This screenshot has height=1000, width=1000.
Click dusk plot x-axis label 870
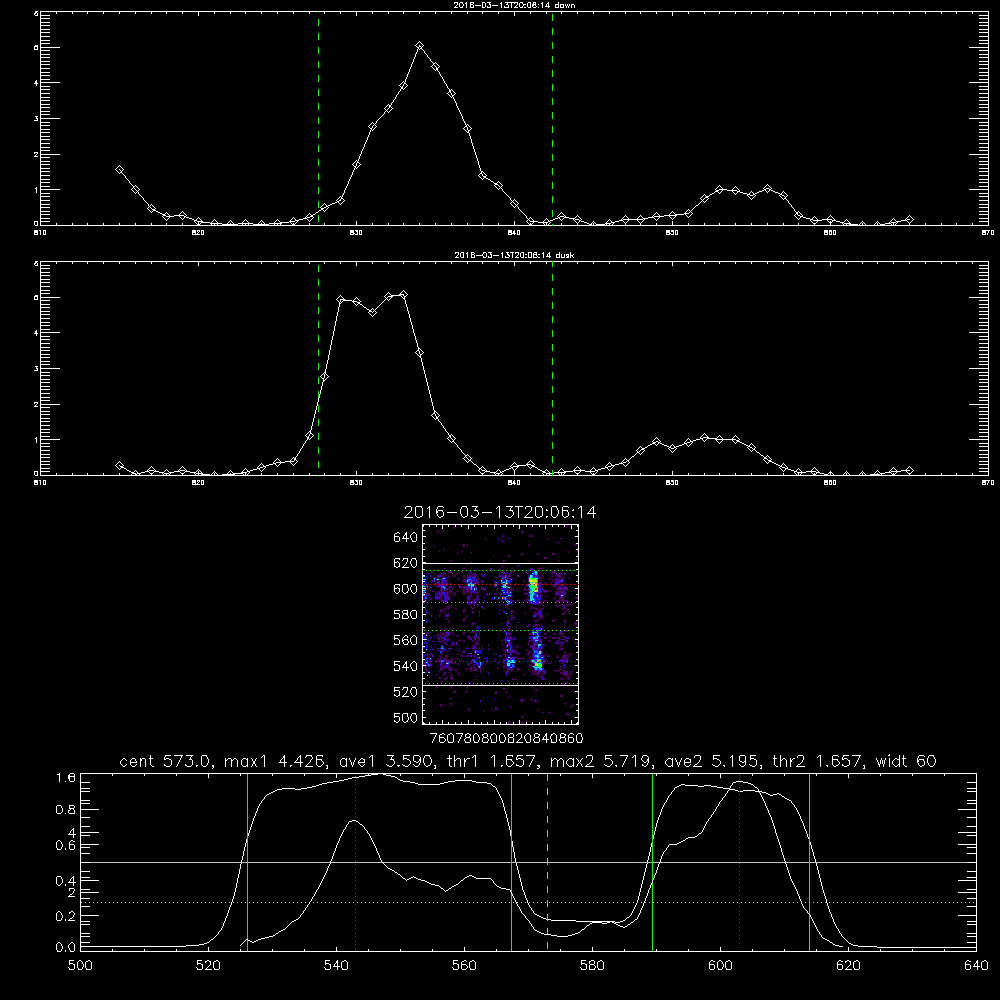[988, 483]
